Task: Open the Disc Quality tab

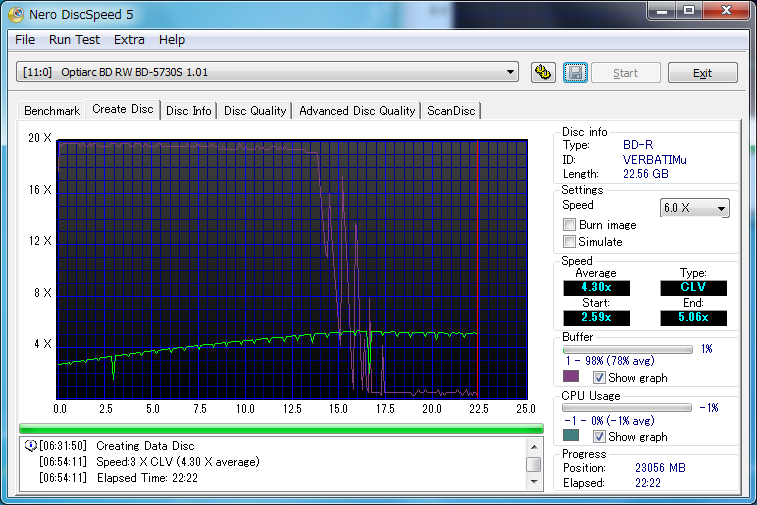Action: [x=255, y=111]
